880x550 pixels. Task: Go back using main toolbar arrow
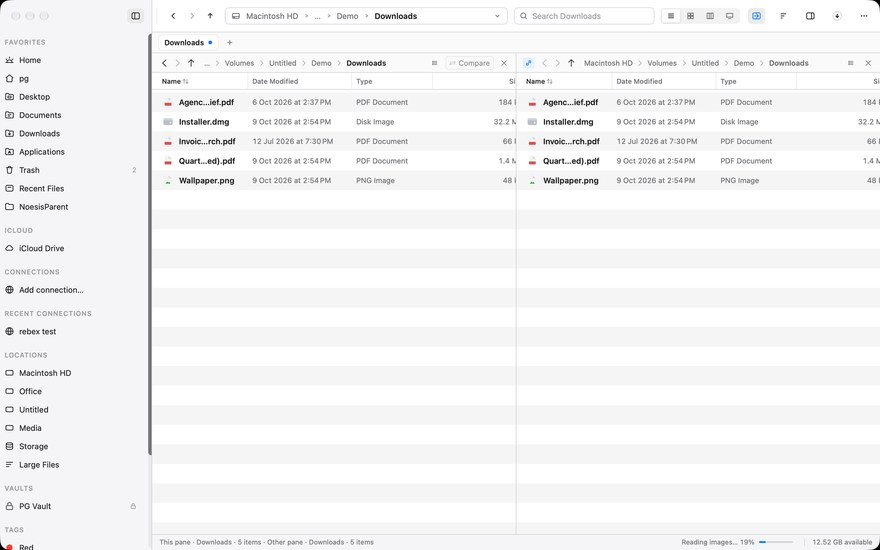173,16
